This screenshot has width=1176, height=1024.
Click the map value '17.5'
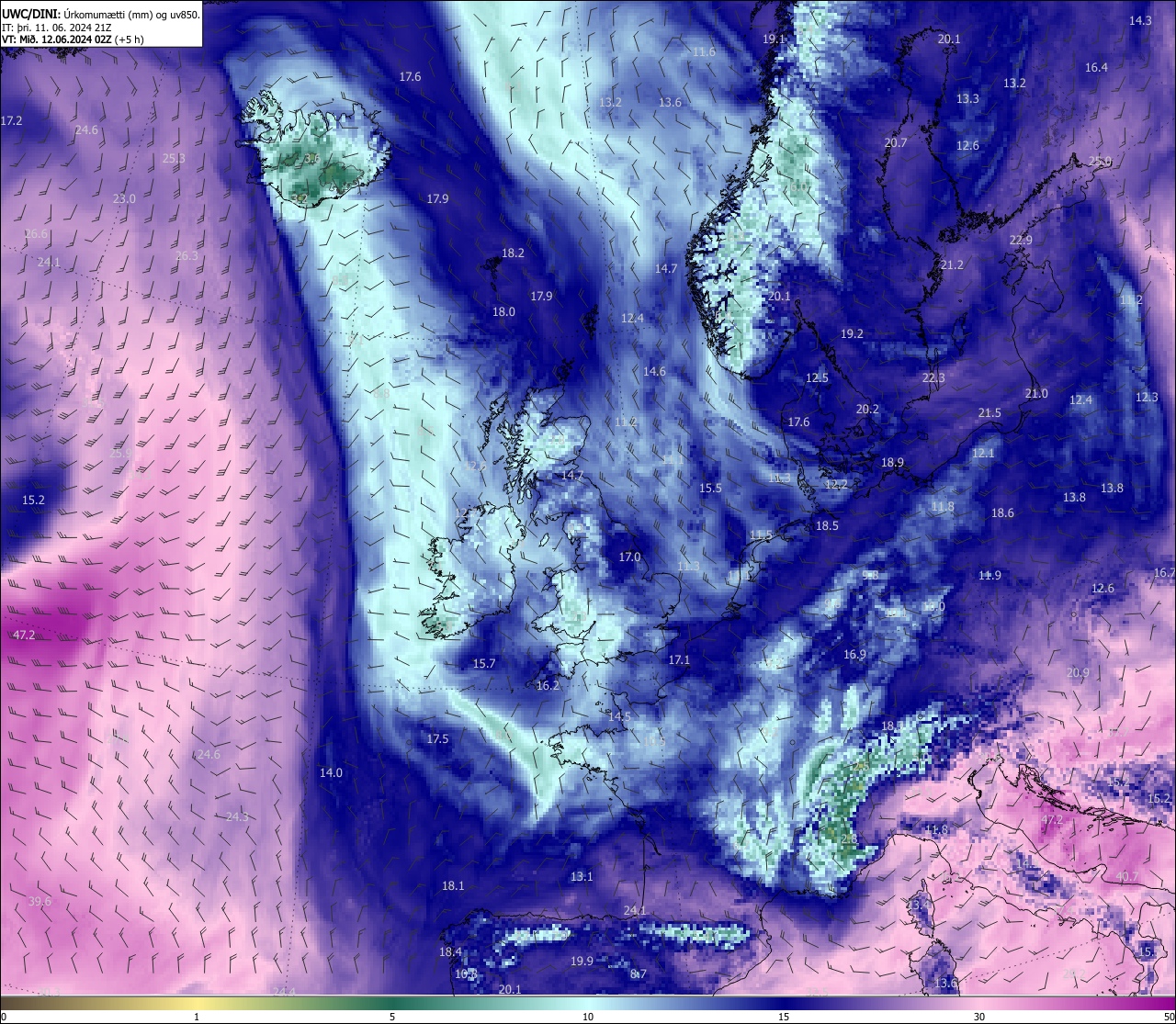click(x=437, y=738)
